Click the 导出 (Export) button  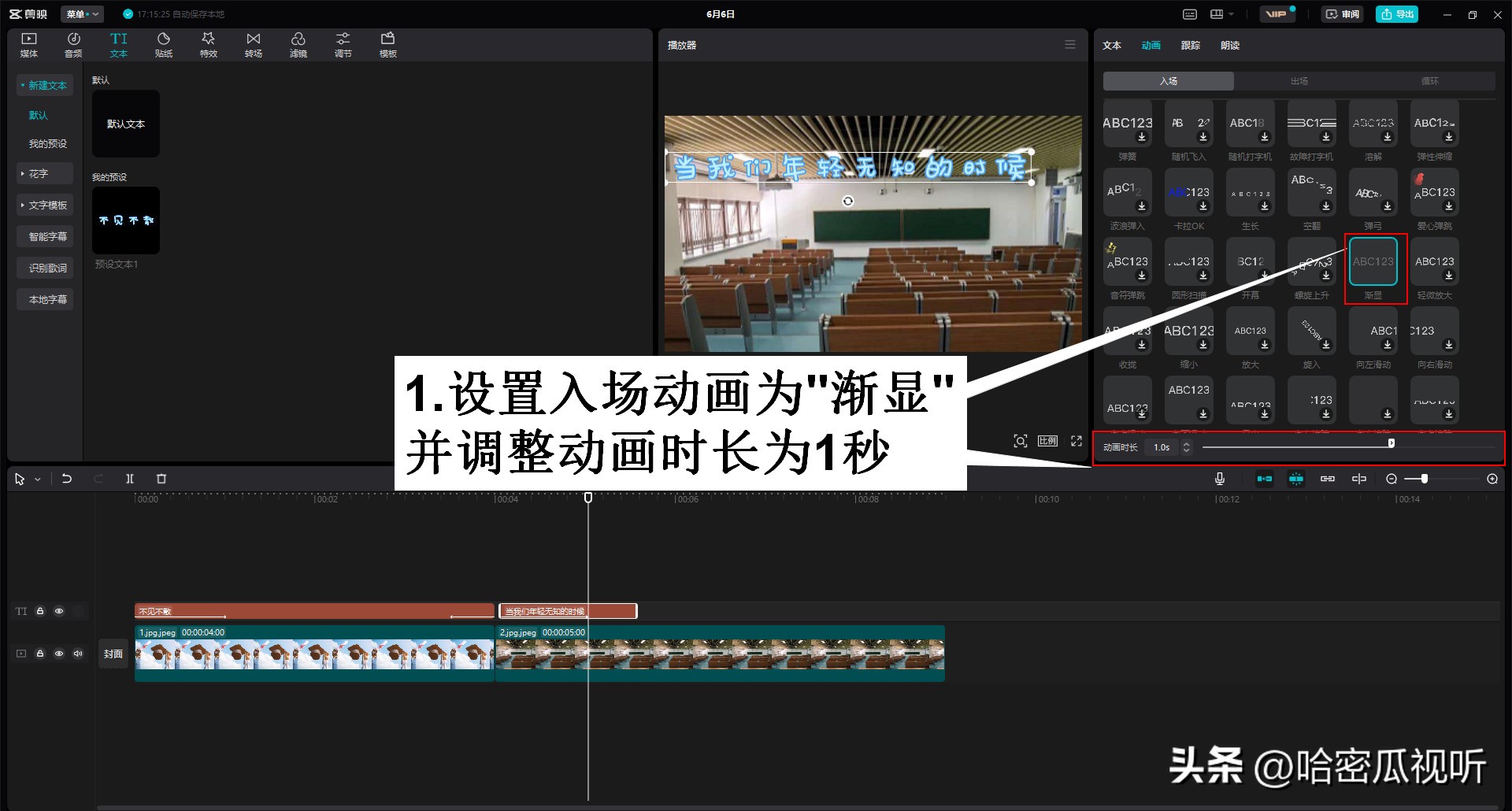tap(1397, 13)
